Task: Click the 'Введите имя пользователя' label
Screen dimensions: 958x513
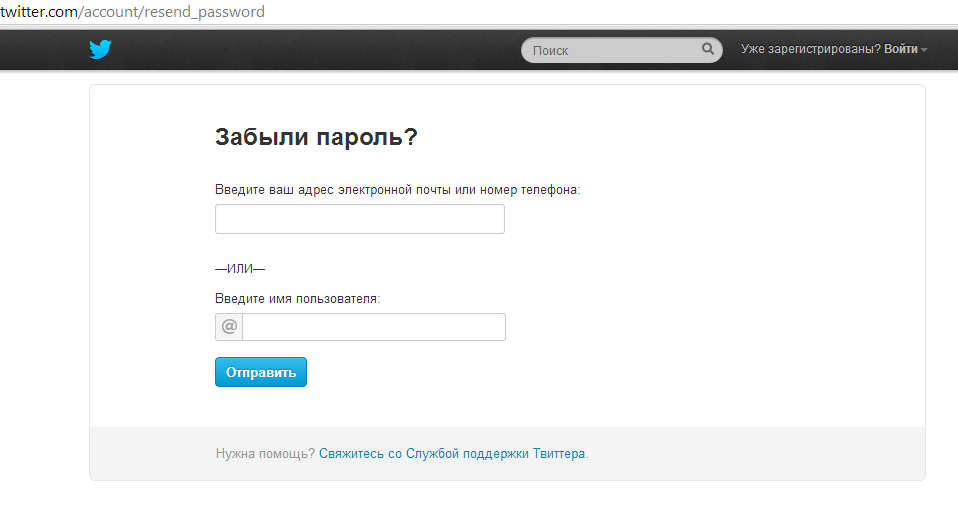Action: (297, 298)
